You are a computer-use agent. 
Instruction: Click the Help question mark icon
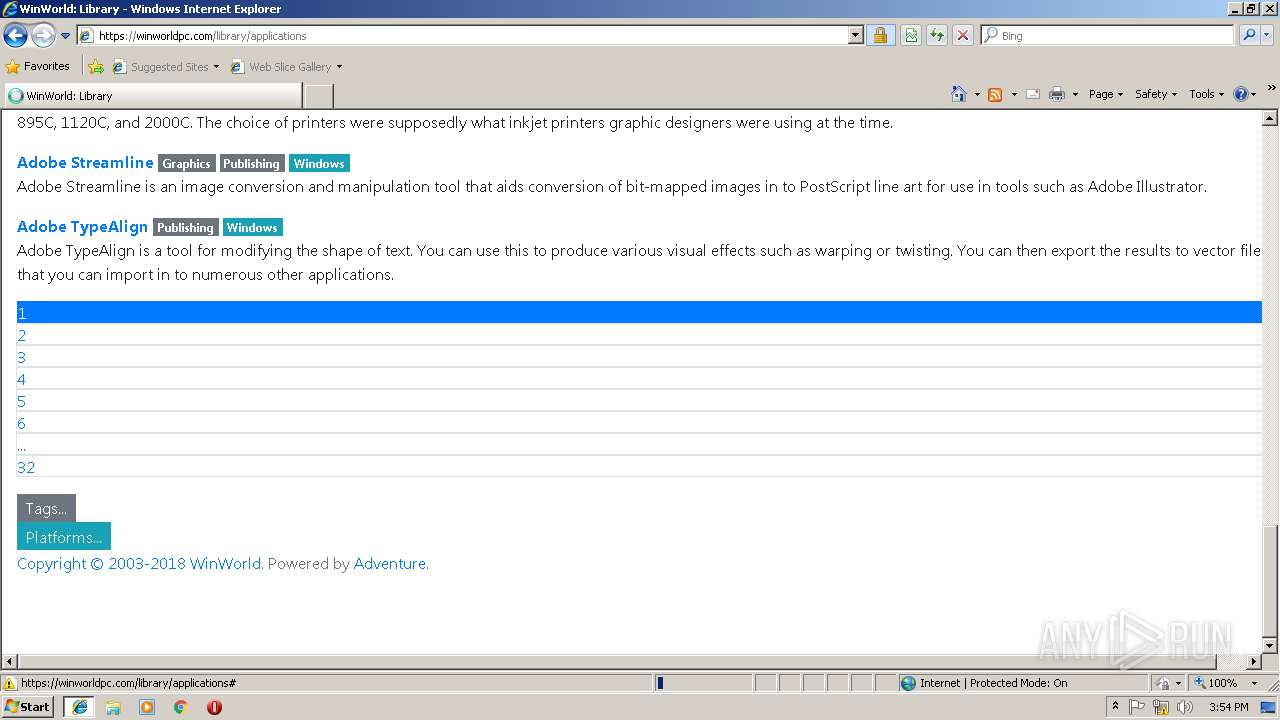click(1241, 94)
